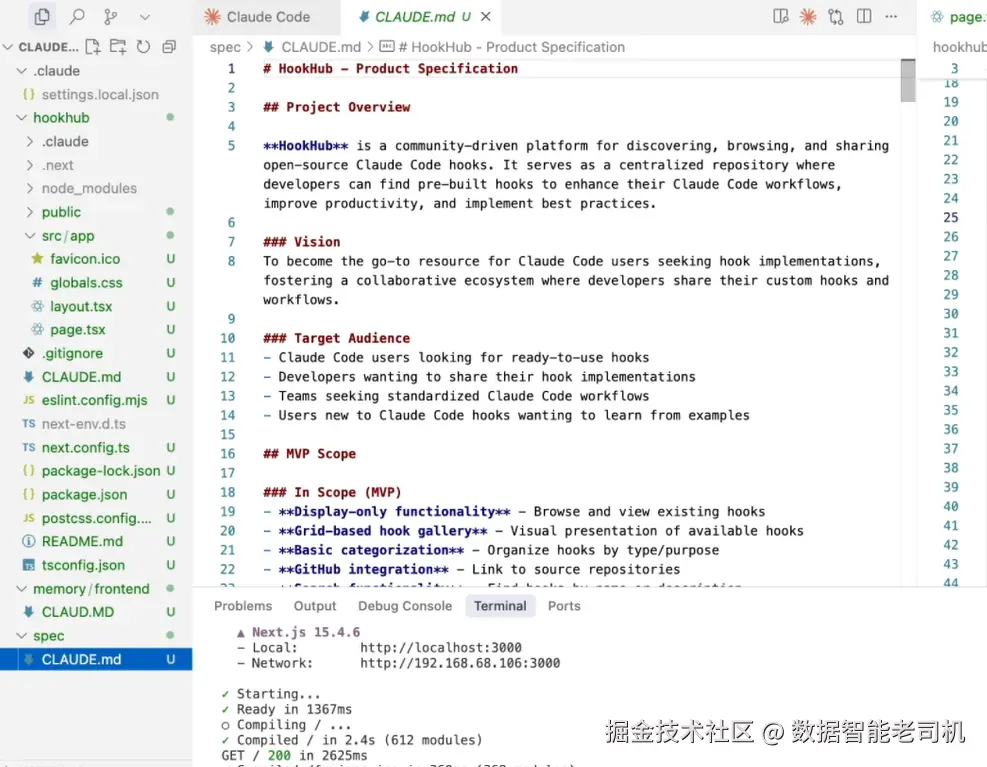
Task: Open the Debug Console panel tab
Action: click(405, 606)
